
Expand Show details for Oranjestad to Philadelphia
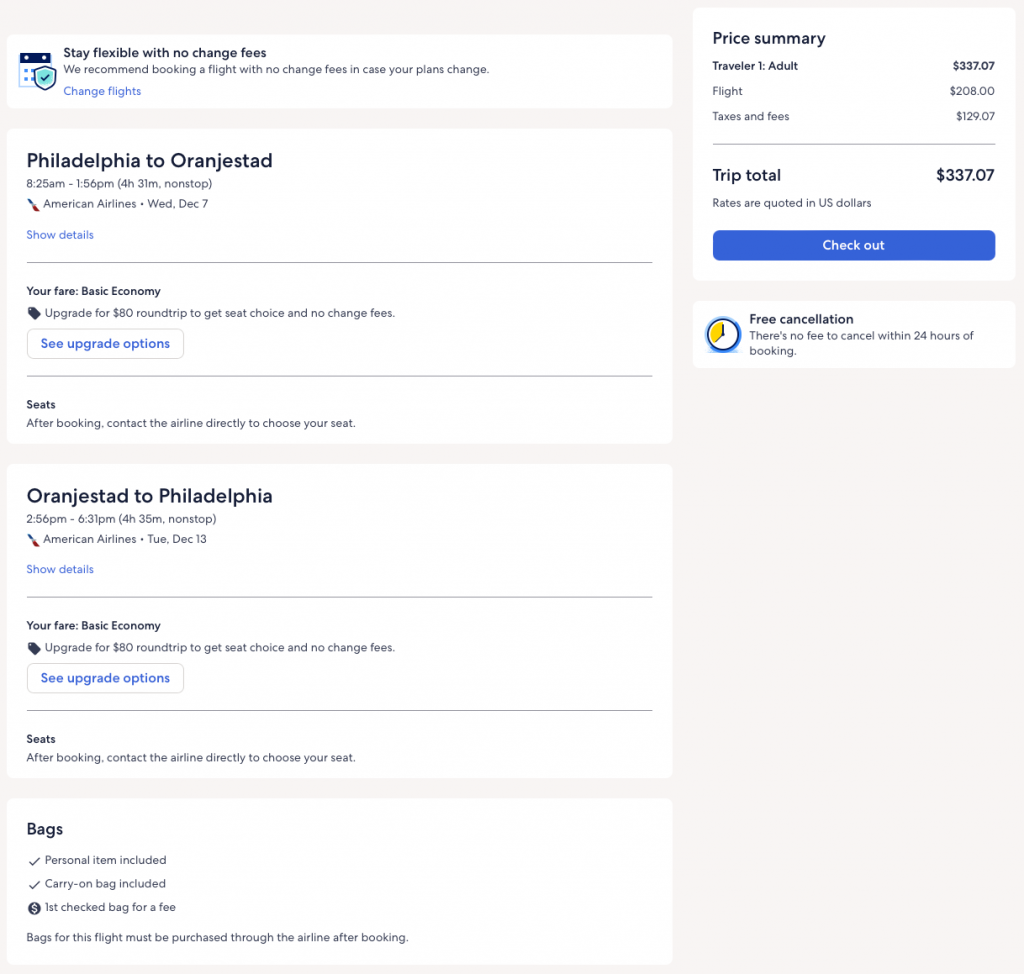[x=60, y=569]
